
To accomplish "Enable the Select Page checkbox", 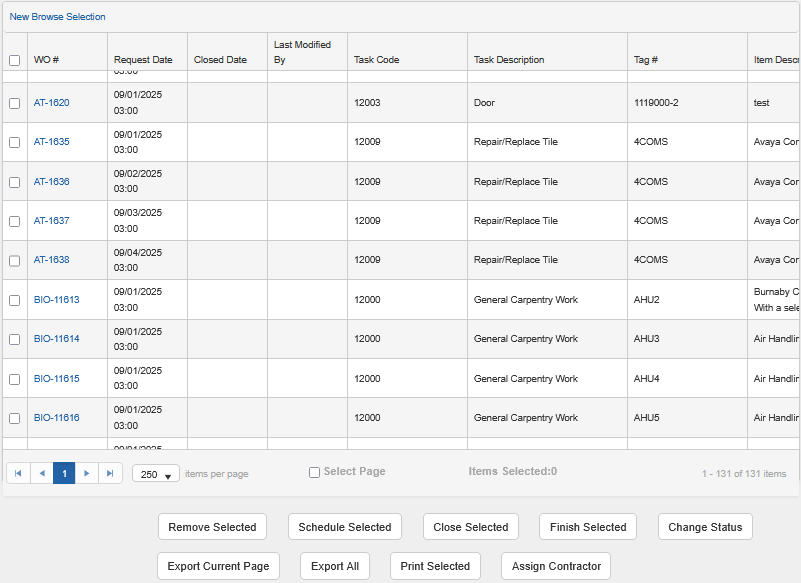I will point(314,471).
